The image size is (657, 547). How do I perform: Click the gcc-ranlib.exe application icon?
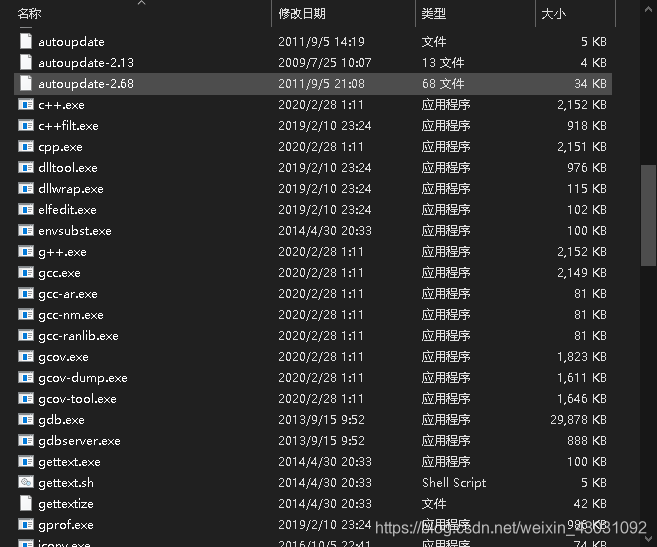coord(26,335)
